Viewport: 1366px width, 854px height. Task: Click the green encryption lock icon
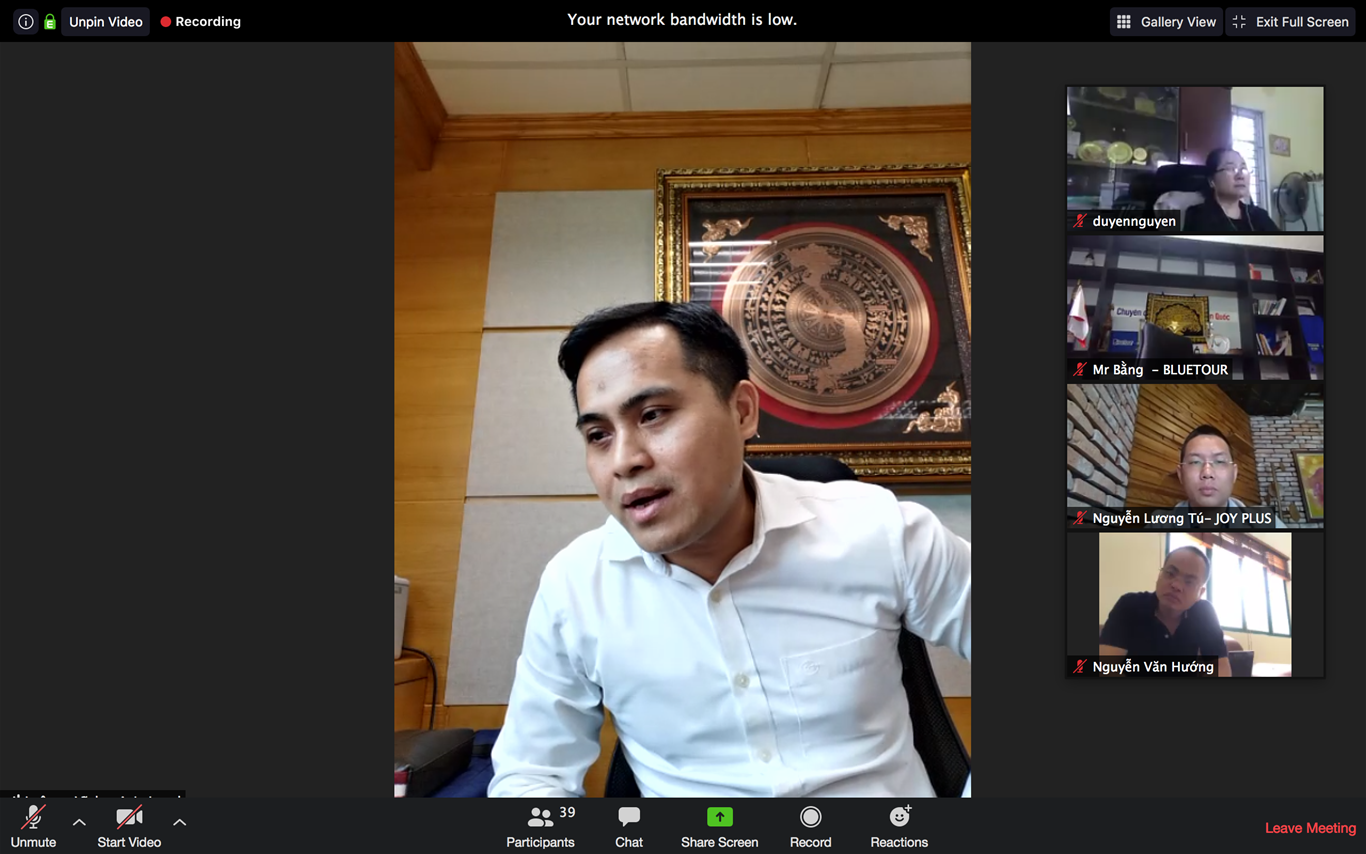[x=49, y=21]
